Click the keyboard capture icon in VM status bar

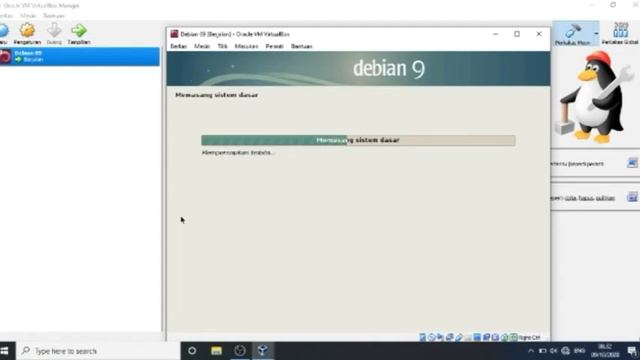click(513, 337)
